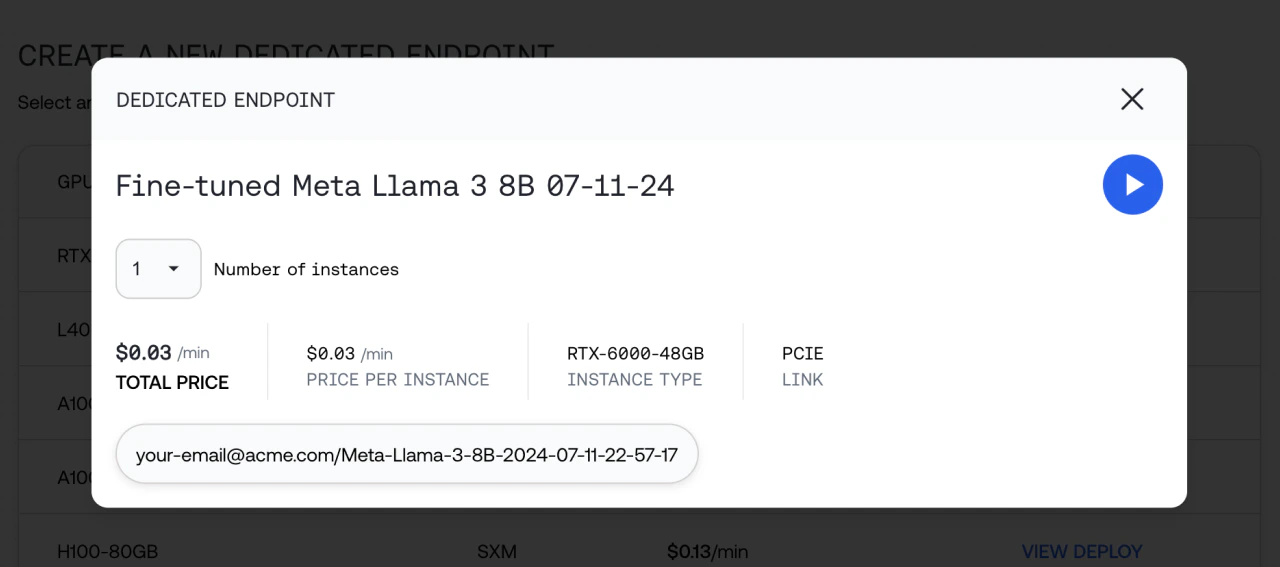Screen dimensions: 1280x567
Task: Click the Number of instances label
Action: 306,269
